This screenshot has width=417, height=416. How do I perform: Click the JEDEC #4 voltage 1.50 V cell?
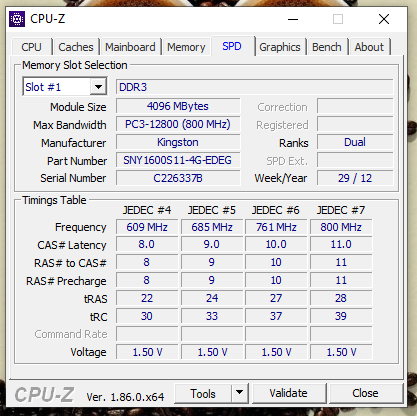tap(147, 352)
